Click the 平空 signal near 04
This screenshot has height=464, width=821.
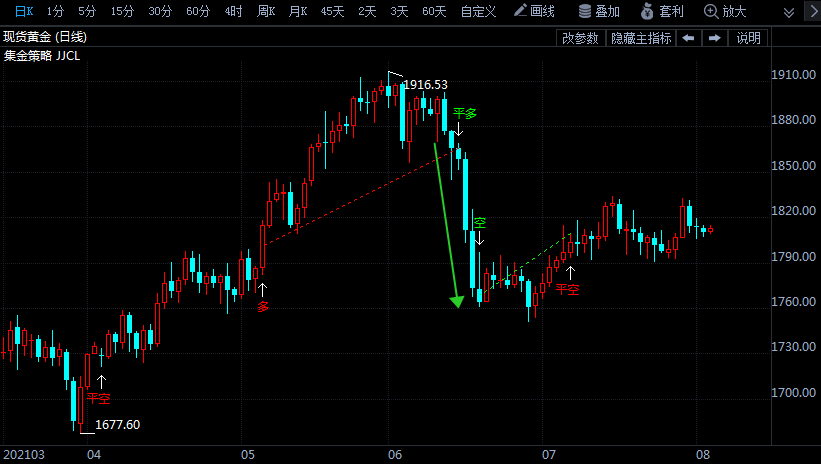pyautogui.click(x=98, y=398)
